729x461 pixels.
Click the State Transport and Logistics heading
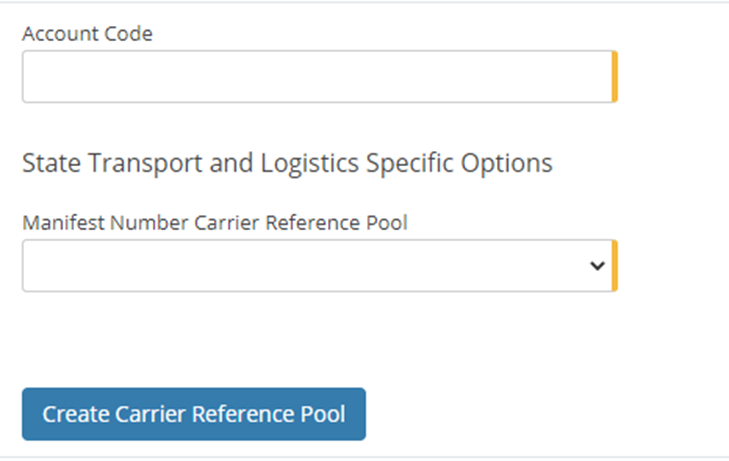[287, 163]
